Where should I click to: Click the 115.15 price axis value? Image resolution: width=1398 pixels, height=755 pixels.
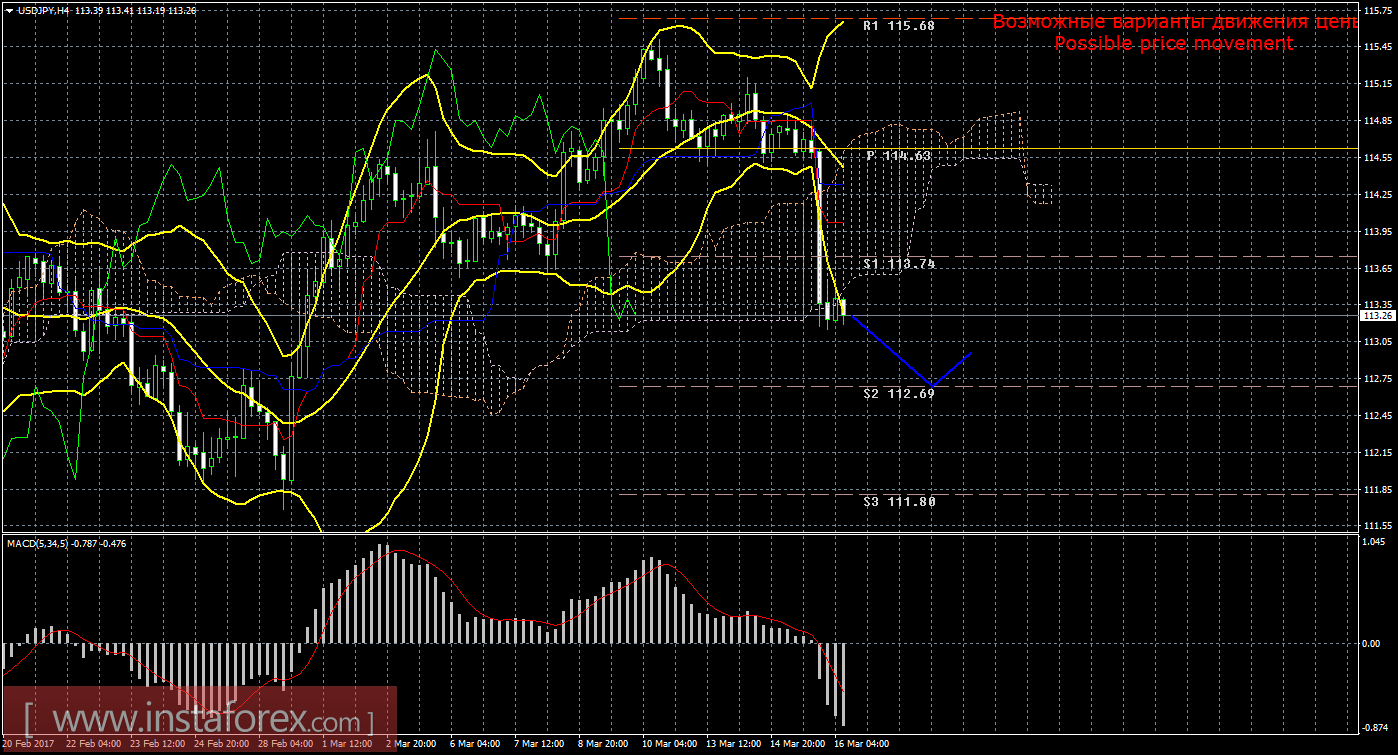pyautogui.click(x=1378, y=84)
